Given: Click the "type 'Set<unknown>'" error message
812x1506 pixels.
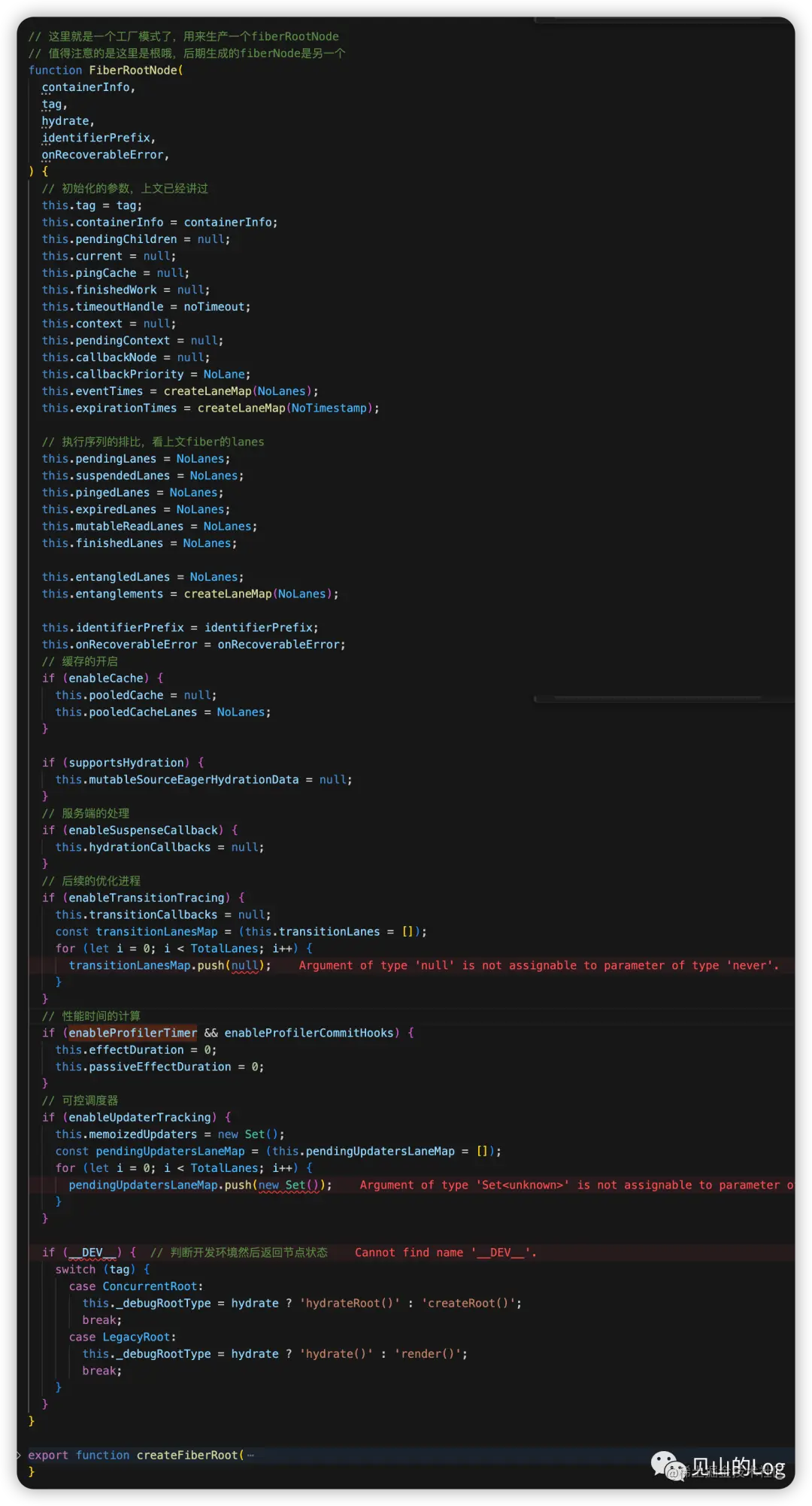Looking at the screenshot, I should (577, 1185).
